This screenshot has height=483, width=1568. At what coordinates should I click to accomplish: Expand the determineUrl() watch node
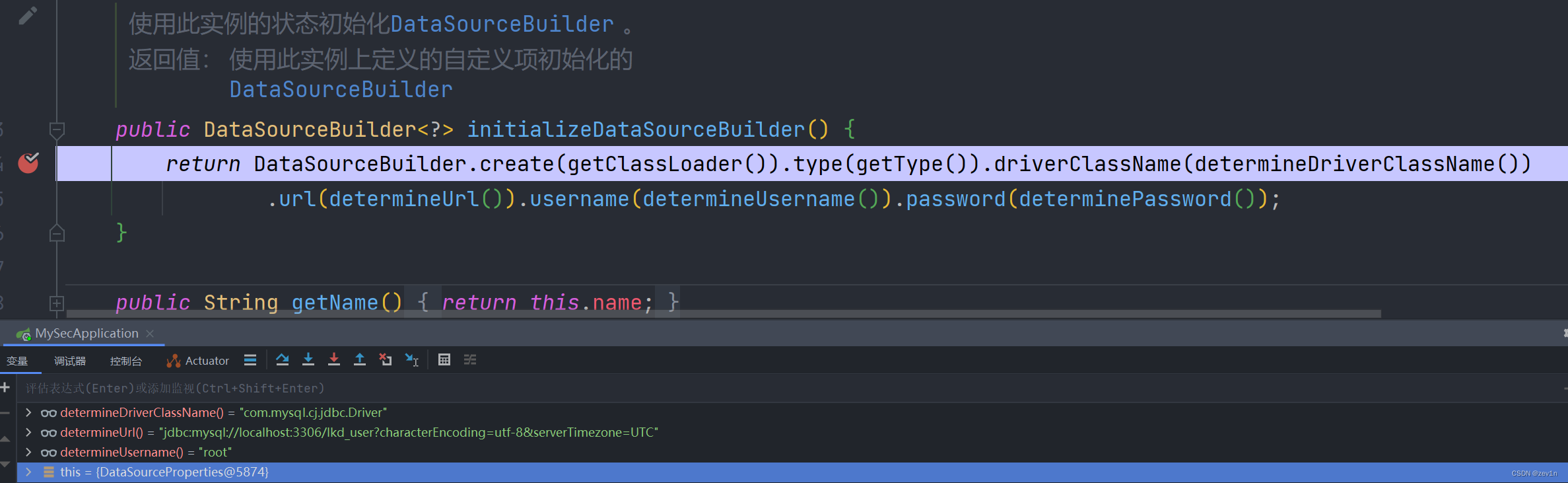pyautogui.click(x=28, y=432)
